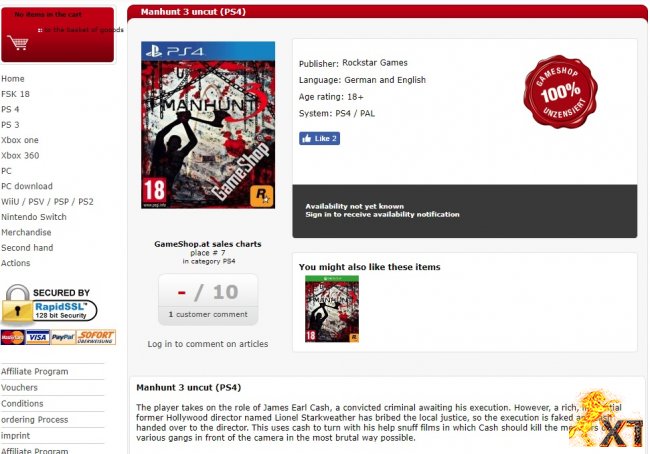Go to the Home menu item
The width and height of the screenshot is (650, 454).
point(13,79)
